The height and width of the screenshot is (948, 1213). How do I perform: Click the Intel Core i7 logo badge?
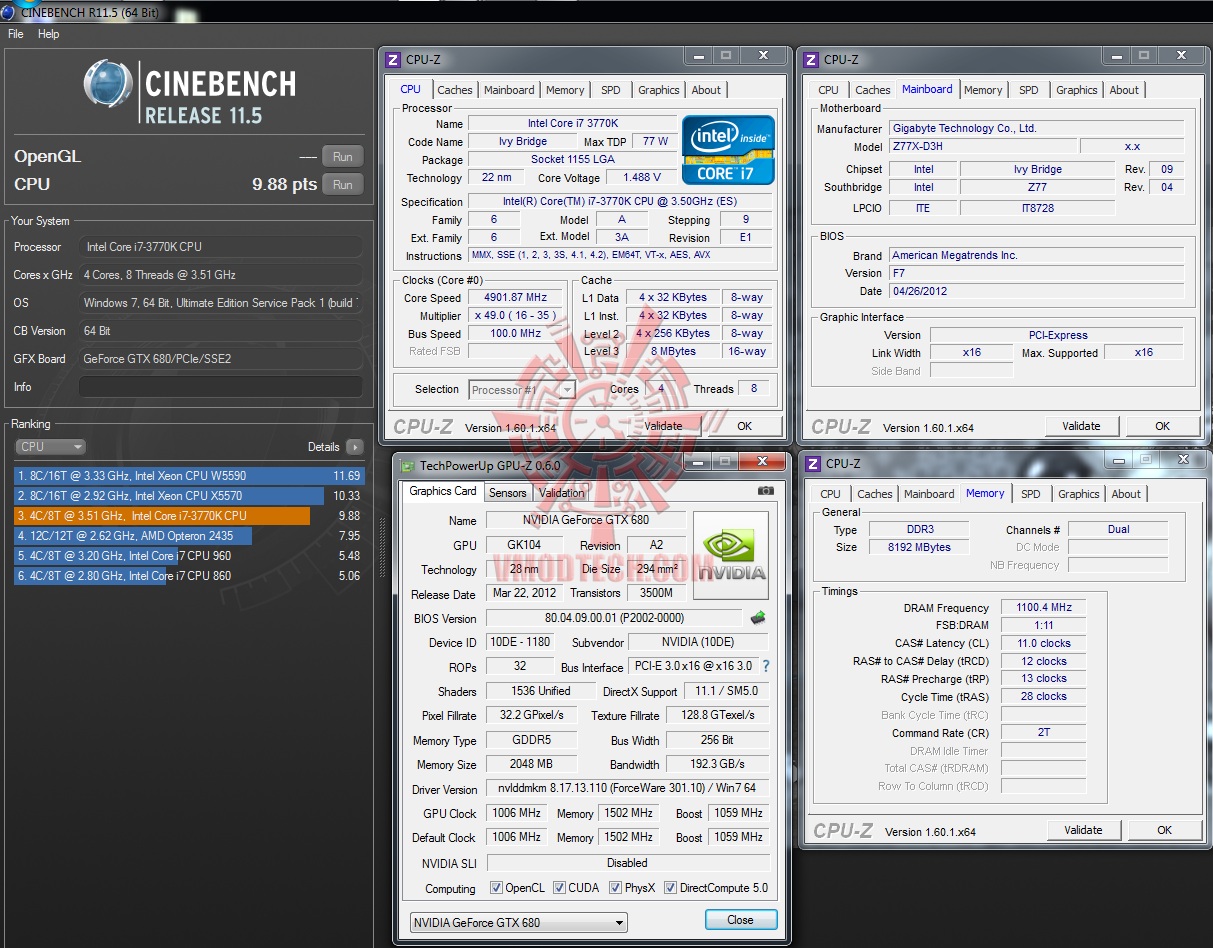[x=728, y=150]
